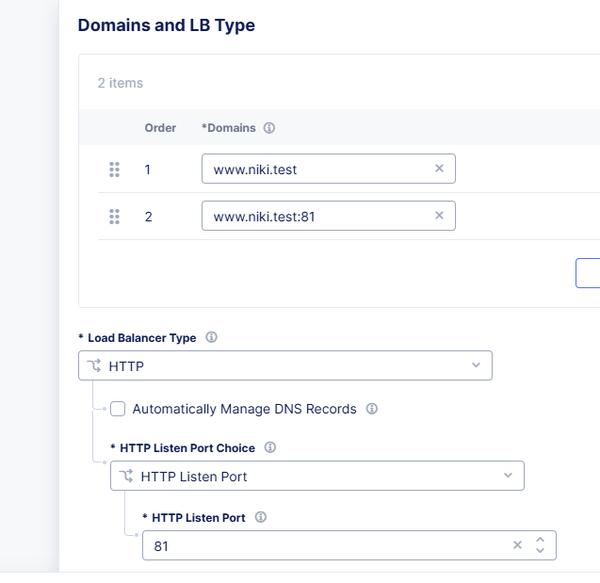Image resolution: width=600 pixels, height=583 pixels.
Task: Clear the HTTP Listen Port value 81
Action: 517,546
